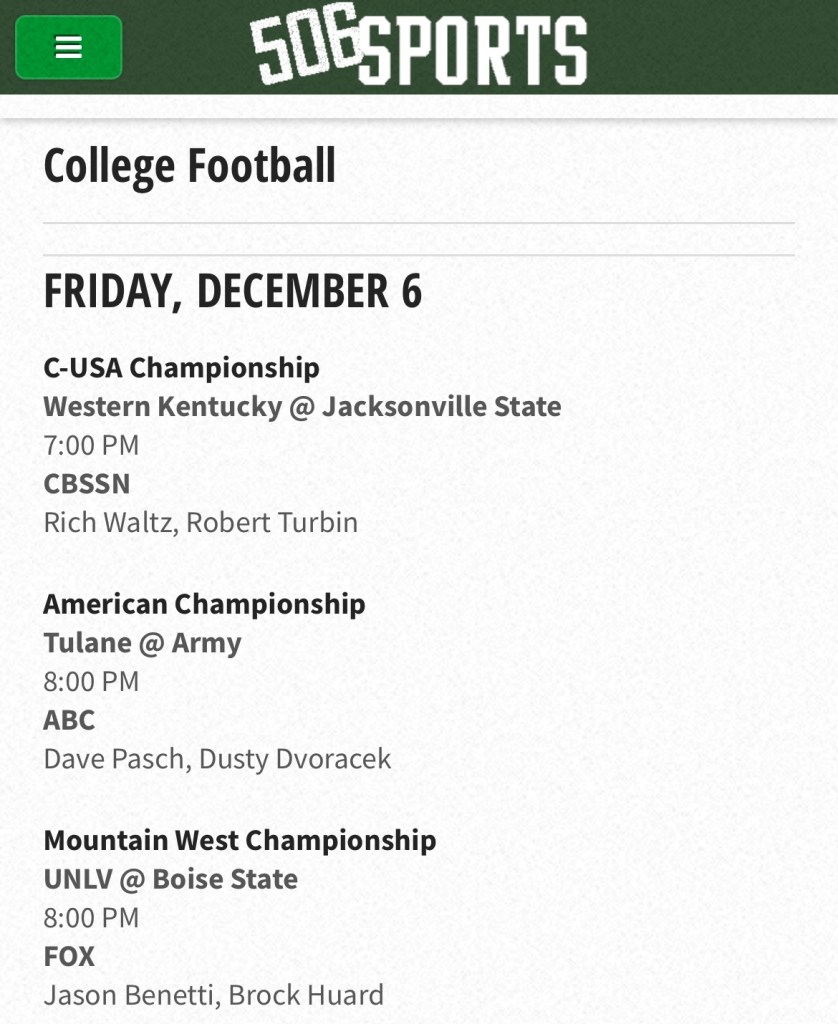This screenshot has width=838, height=1024.
Task: Click the C-USA Championship title
Action: pos(181,367)
